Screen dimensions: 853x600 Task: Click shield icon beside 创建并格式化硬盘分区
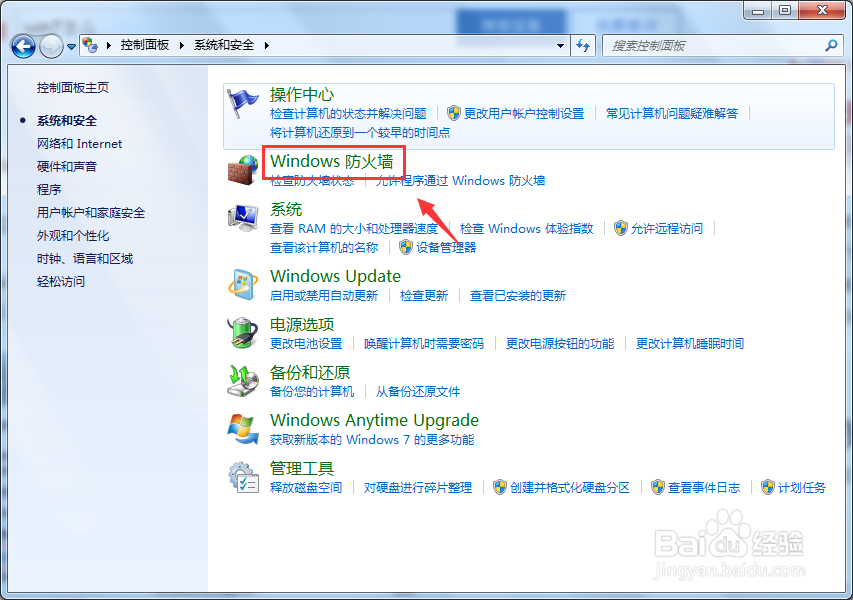tap(499, 487)
